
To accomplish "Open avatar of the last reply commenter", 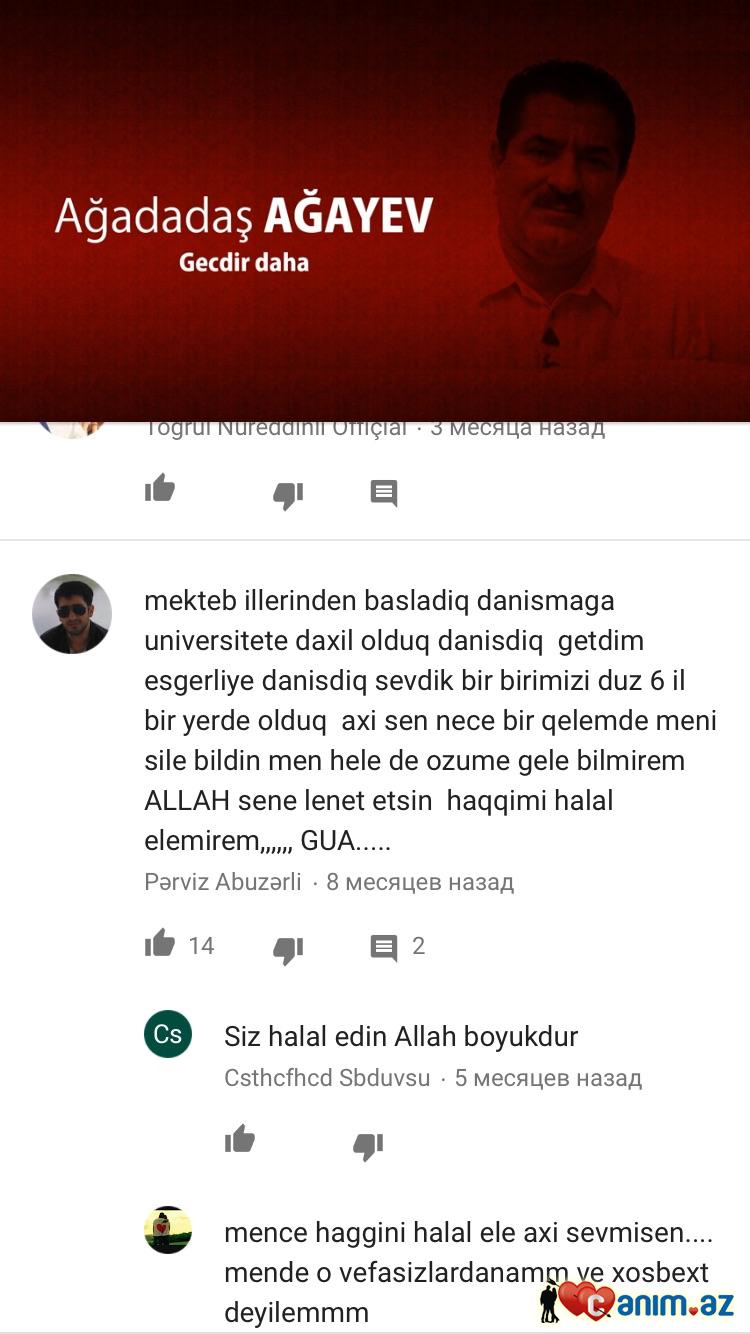I will pyautogui.click(x=168, y=1230).
